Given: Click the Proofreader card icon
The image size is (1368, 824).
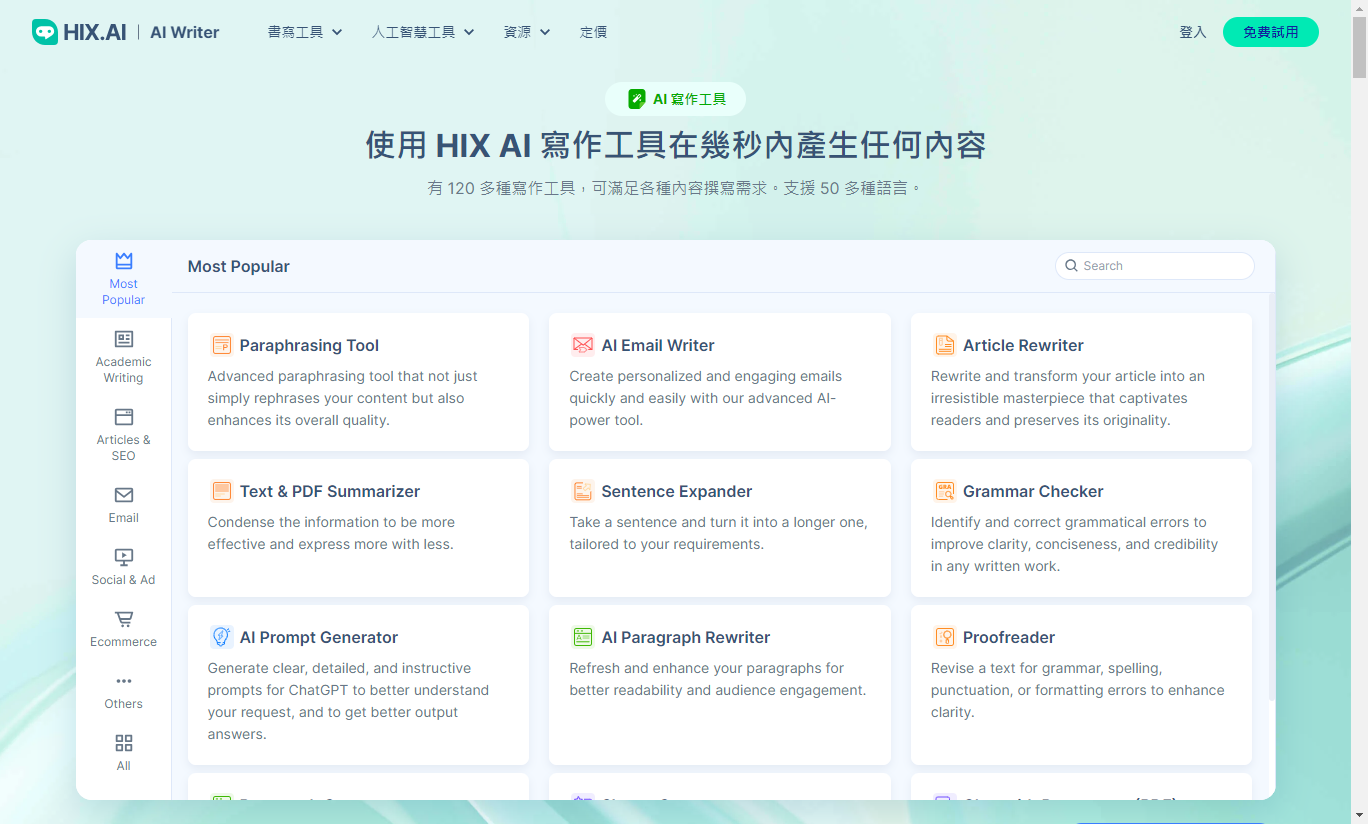Looking at the screenshot, I should click(x=945, y=637).
